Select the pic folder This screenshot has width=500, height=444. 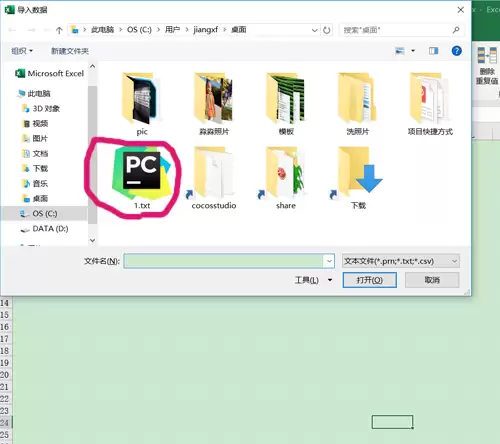142,103
